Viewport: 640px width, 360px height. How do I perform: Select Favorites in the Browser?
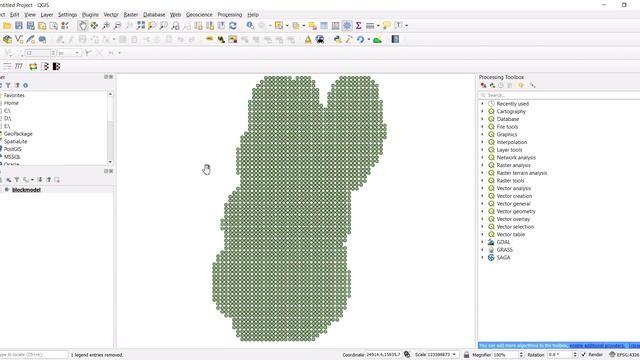14,96
